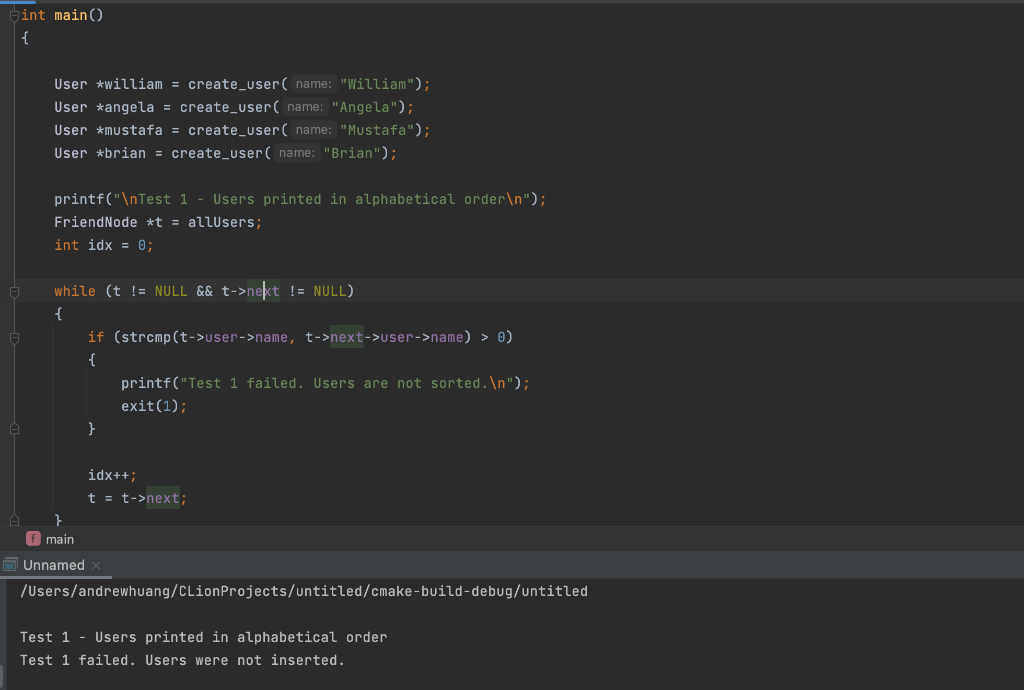Collapse the main function body fold arrow
This screenshot has width=1024, height=690.
tap(13, 15)
